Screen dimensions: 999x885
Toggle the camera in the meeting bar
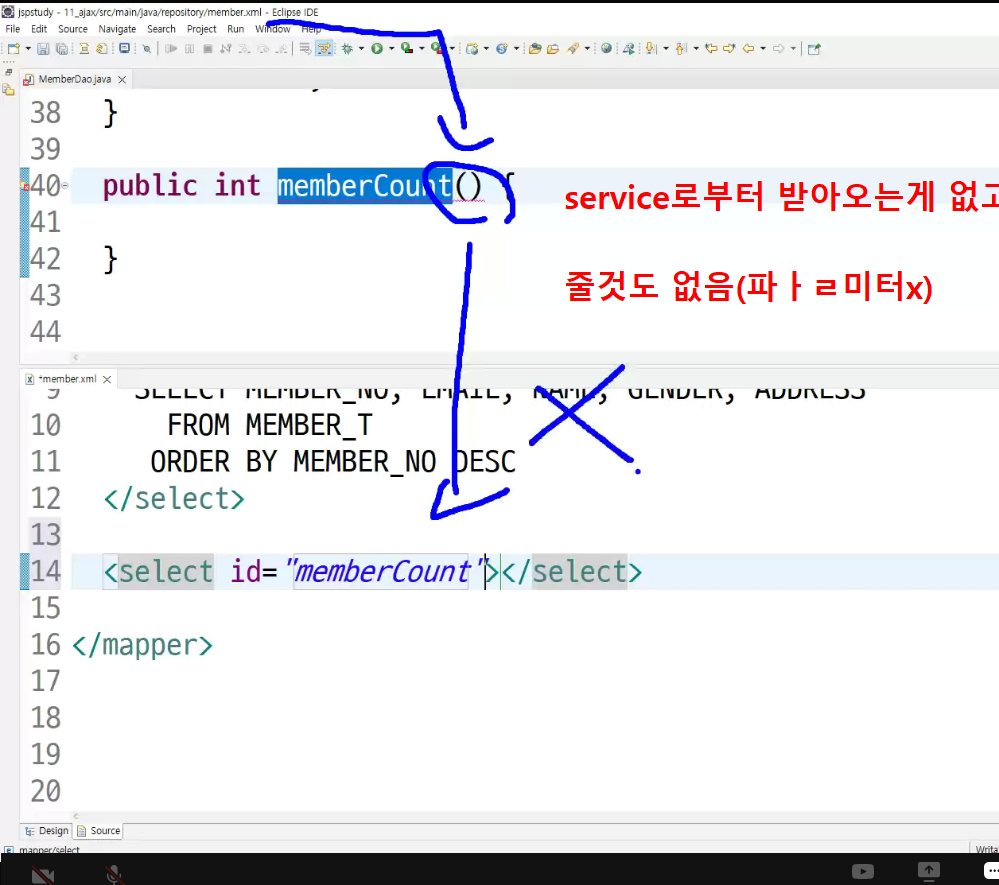coord(43,875)
